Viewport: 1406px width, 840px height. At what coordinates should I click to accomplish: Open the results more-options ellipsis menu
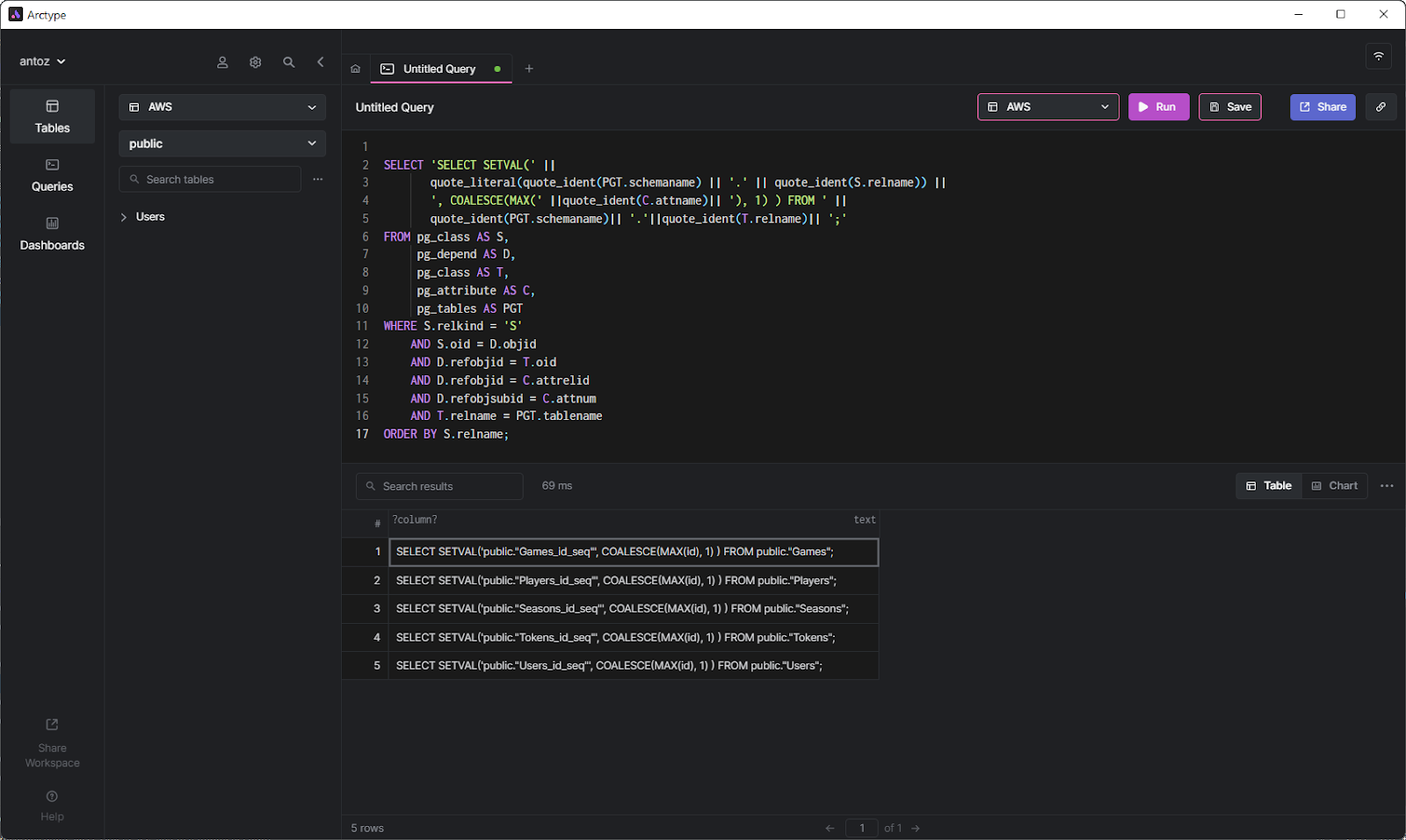(1387, 486)
